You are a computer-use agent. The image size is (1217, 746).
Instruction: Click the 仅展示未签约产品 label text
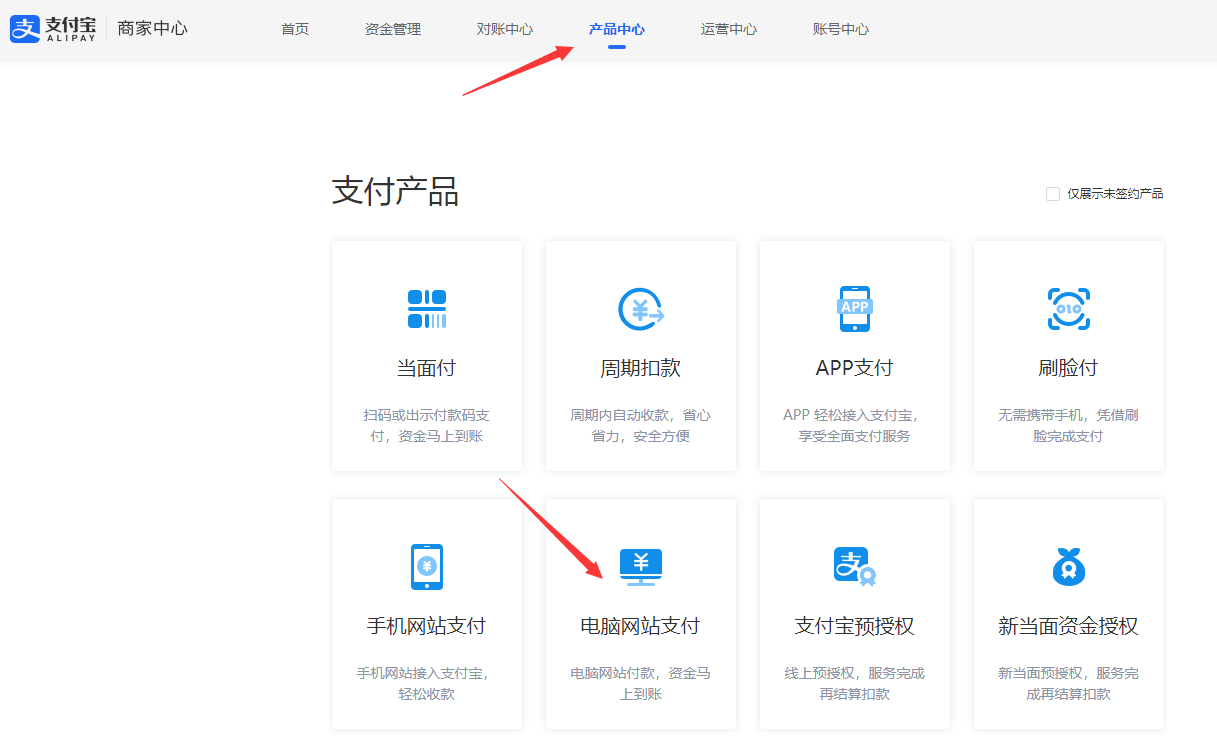pyautogui.click(x=1115, y=194)
